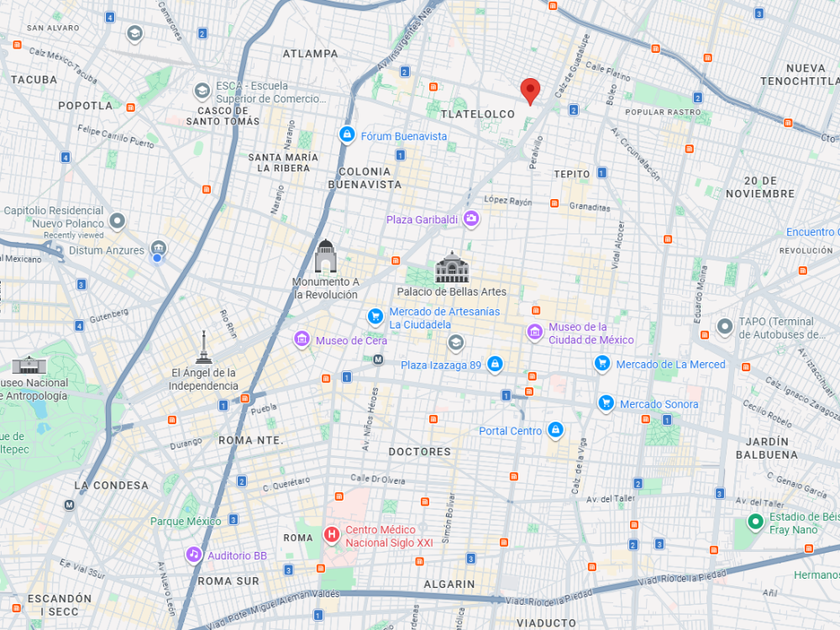Select the ROMA NTE. neighborhood label
This screenshot has height=630, width=840.
click(x=251, y=440)
